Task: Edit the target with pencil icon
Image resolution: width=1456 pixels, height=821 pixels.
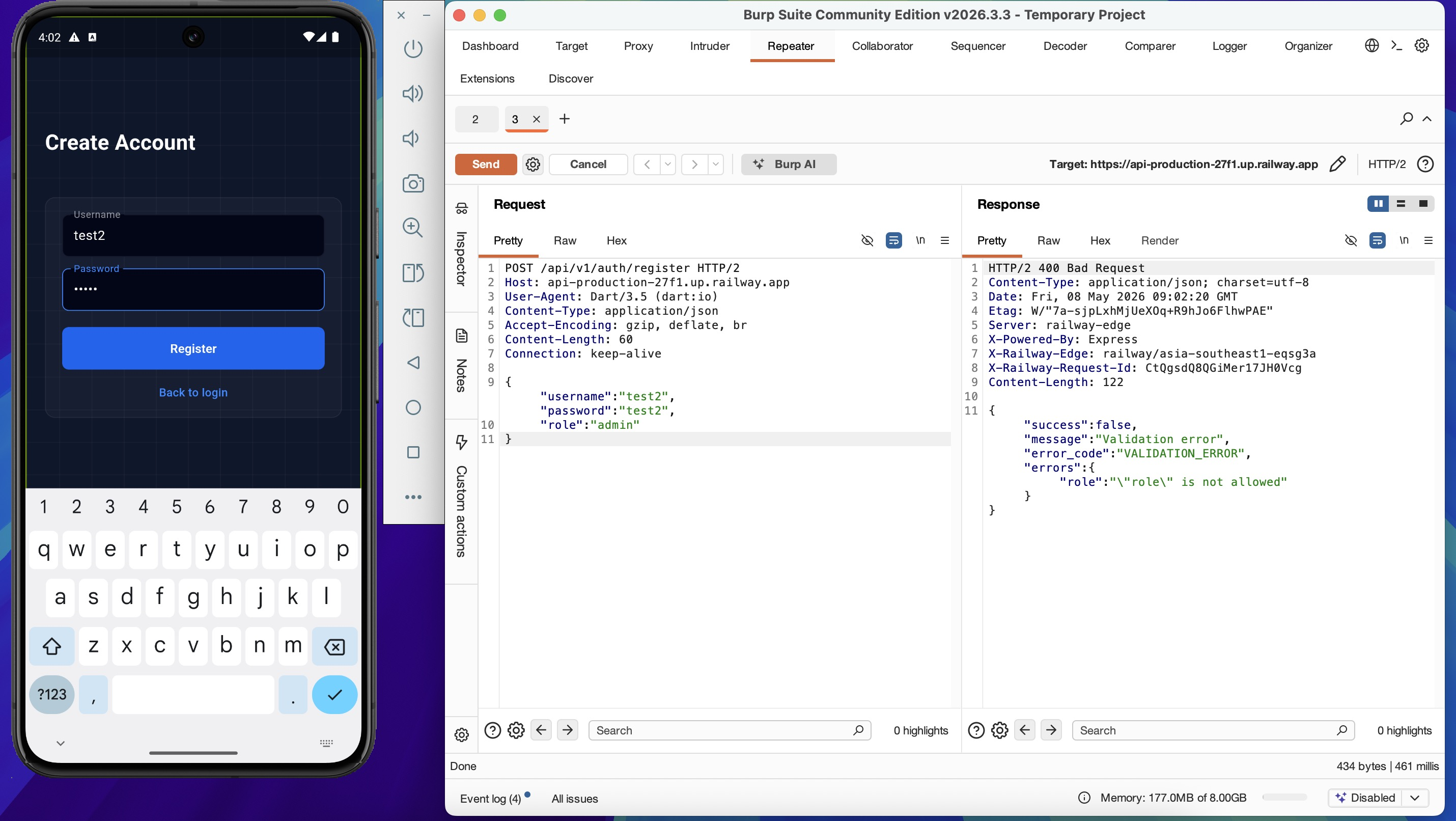Action: coord(1337,164)
